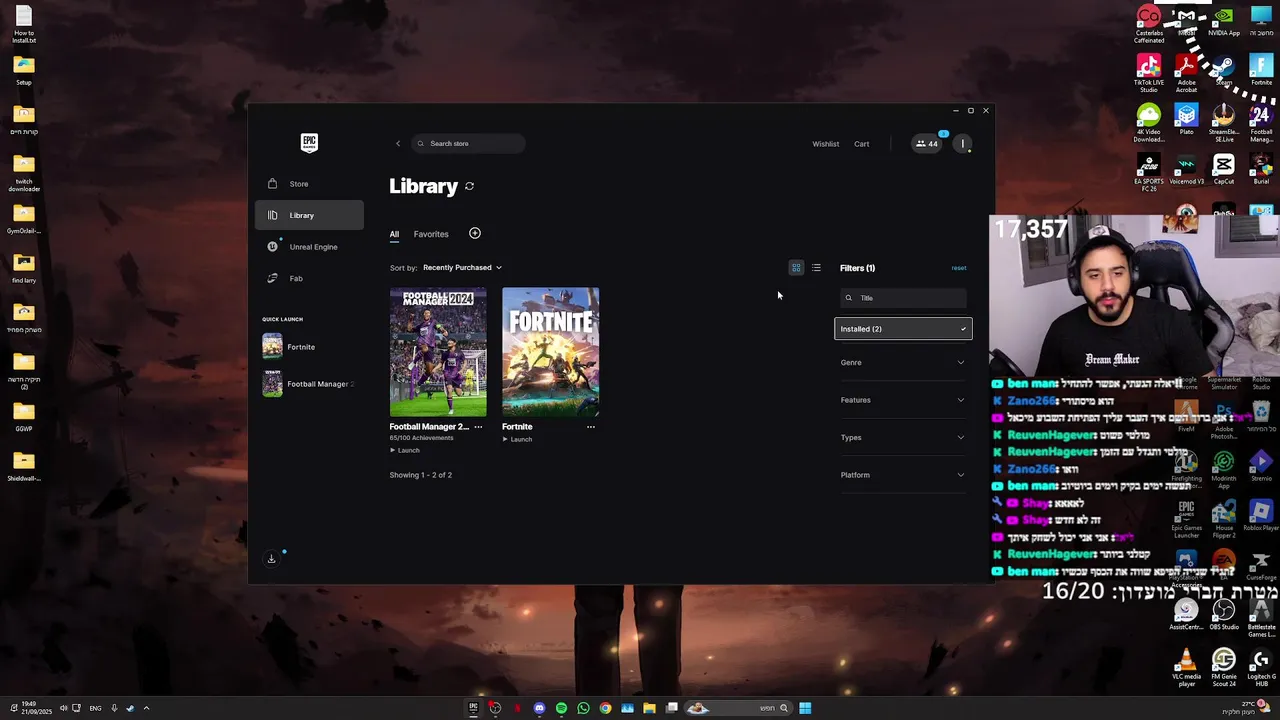Reset the library filters
The height and width of the screenshot is (720, 1280).
pos(959,268)
